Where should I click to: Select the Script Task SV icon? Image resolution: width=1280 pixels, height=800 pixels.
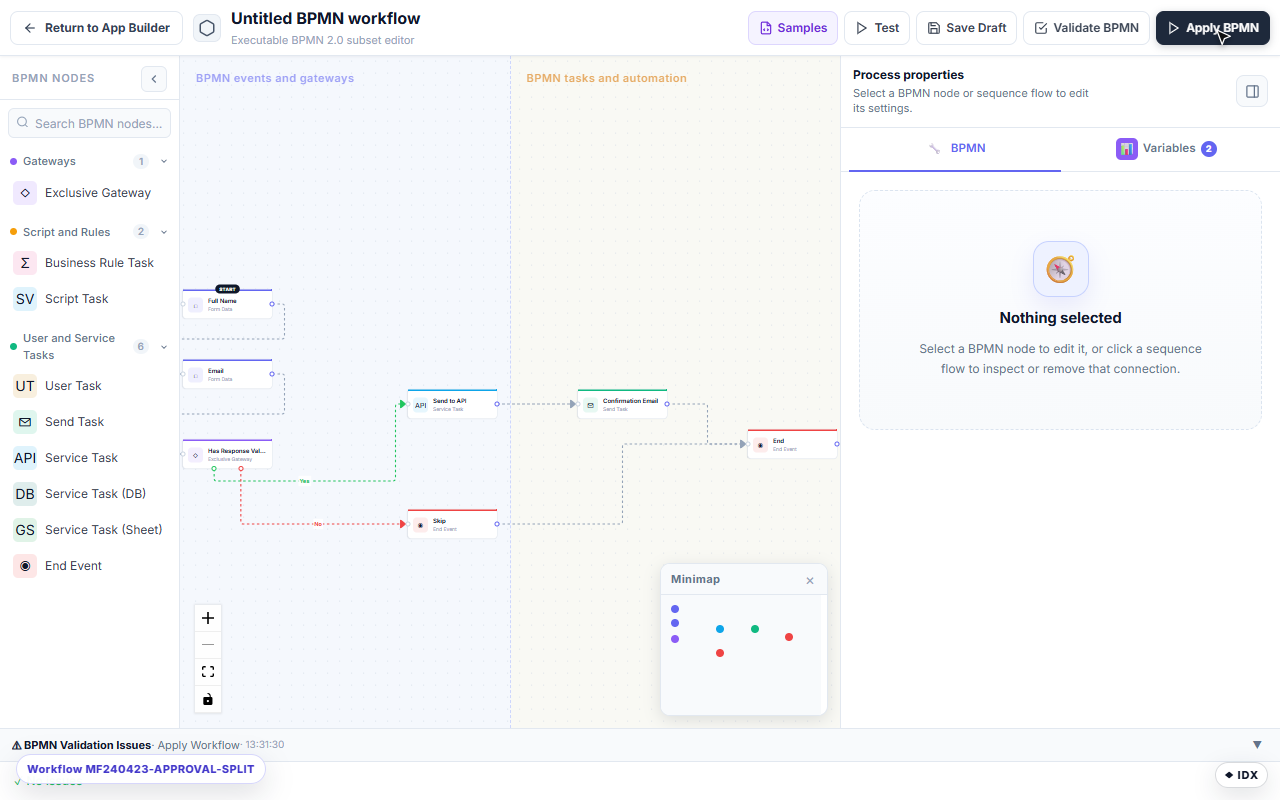click(x=25, y=299)
